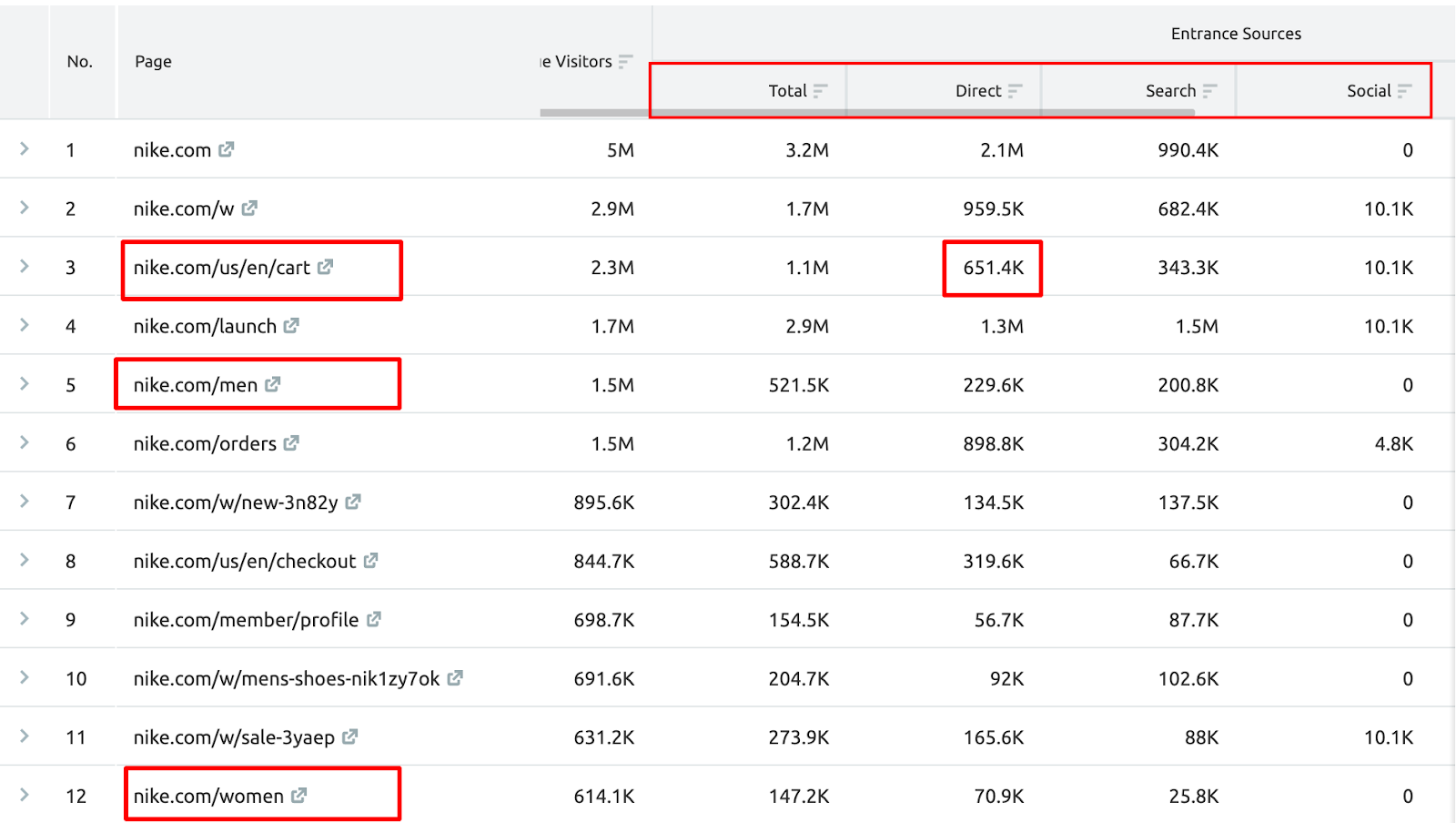This screenshot has width=1456, height=823.
Task: Sort by Direct column icon
Action: point(1015,90)
